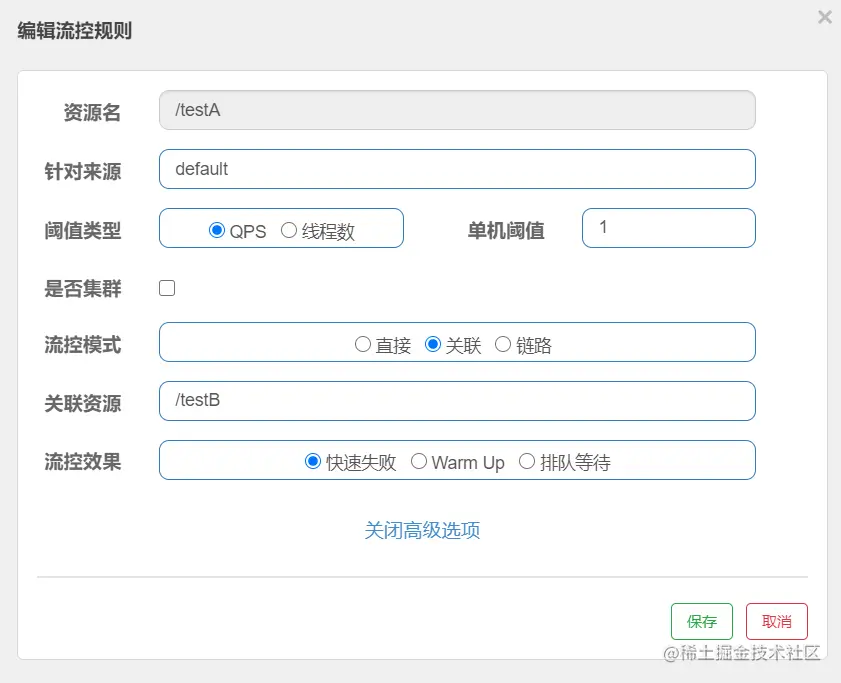841x683 pixels.
Task: Click the 资源名 label
Action: click(92, 113)
